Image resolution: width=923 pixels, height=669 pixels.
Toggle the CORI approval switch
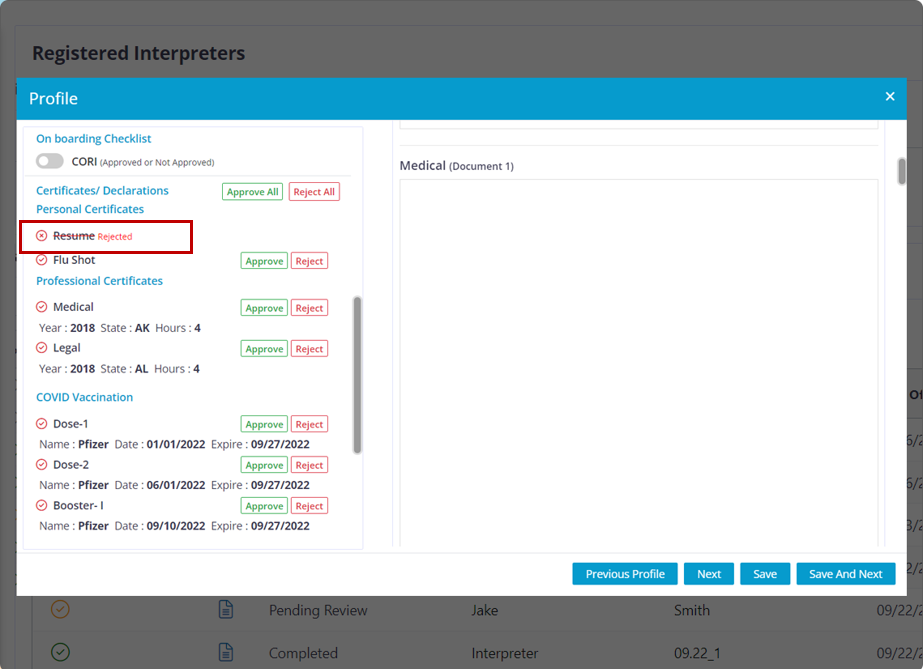[50, 161]
